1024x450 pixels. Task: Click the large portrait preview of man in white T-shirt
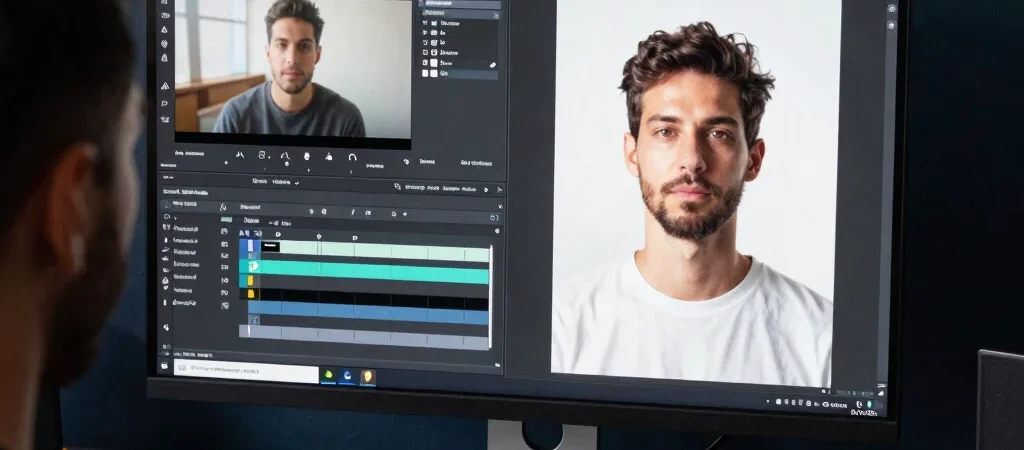click(x=696, y=192)
